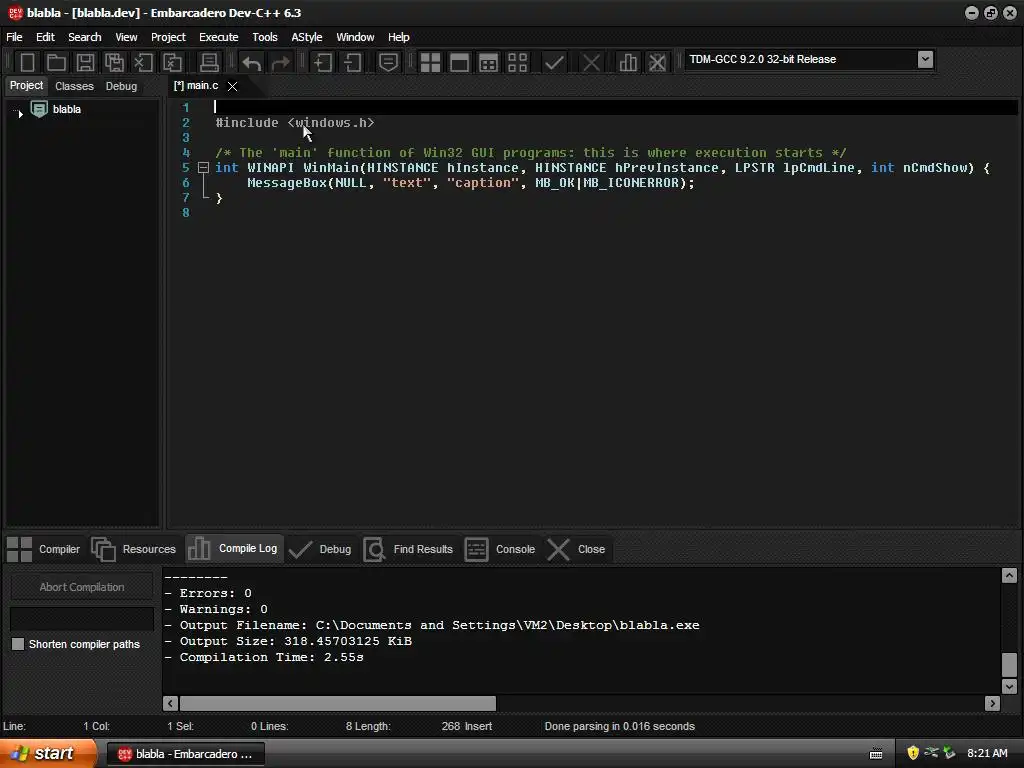
Task: Start debugging with checkmark toolbar icon
Action: 554,63
